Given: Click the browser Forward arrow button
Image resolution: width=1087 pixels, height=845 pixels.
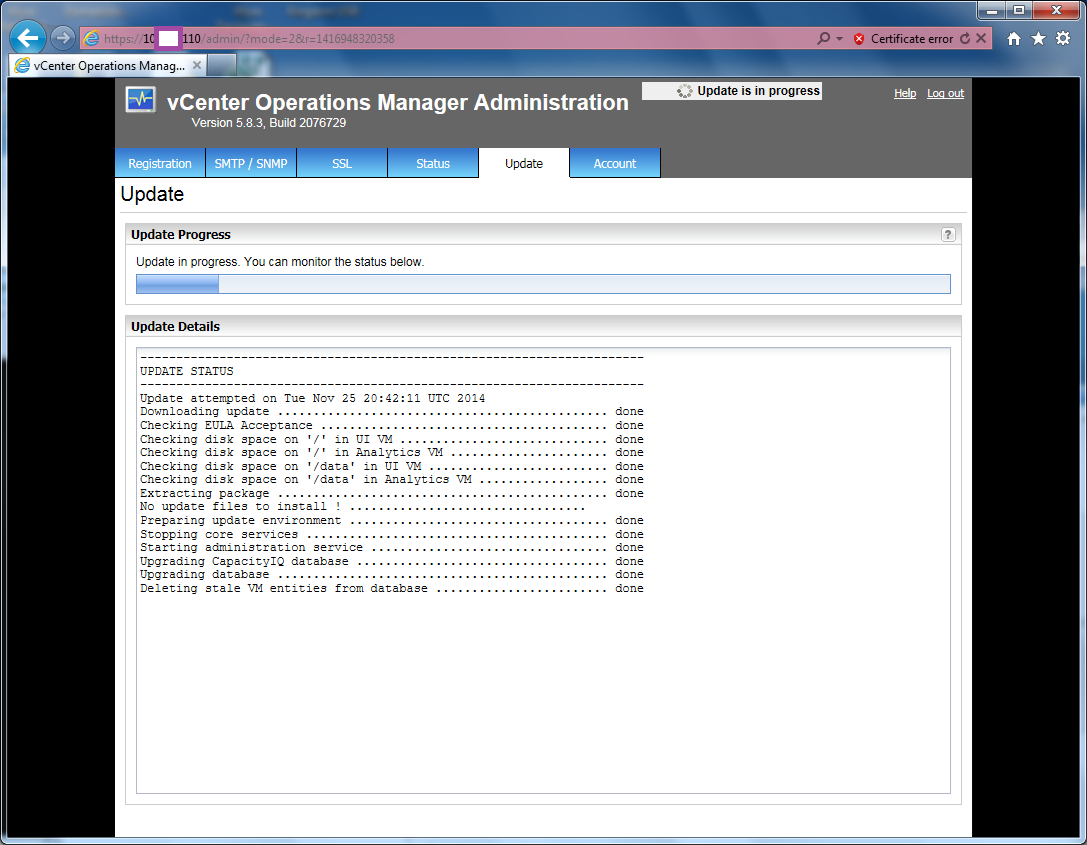Looking at the screenshot, I should [x=62, y=38].
